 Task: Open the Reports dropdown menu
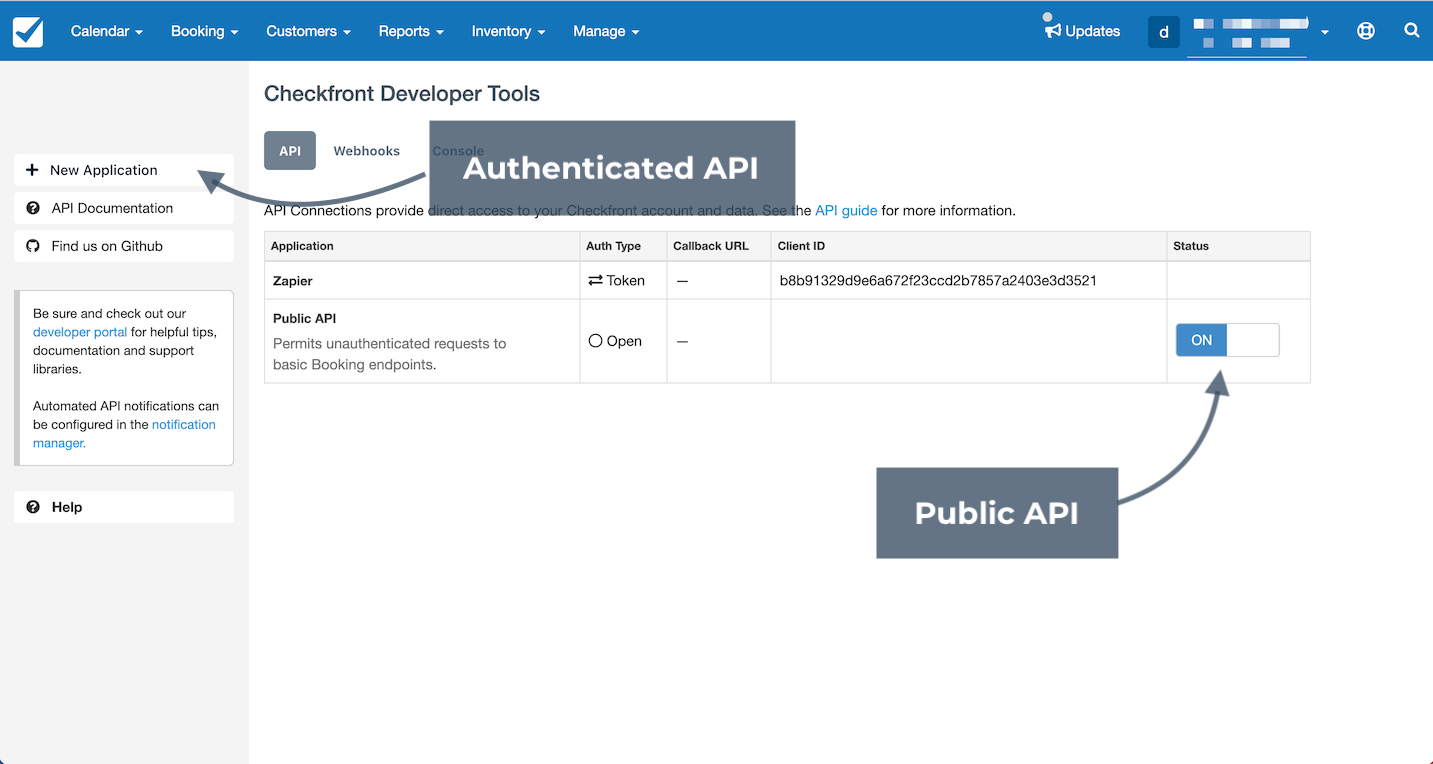point(411,31)
